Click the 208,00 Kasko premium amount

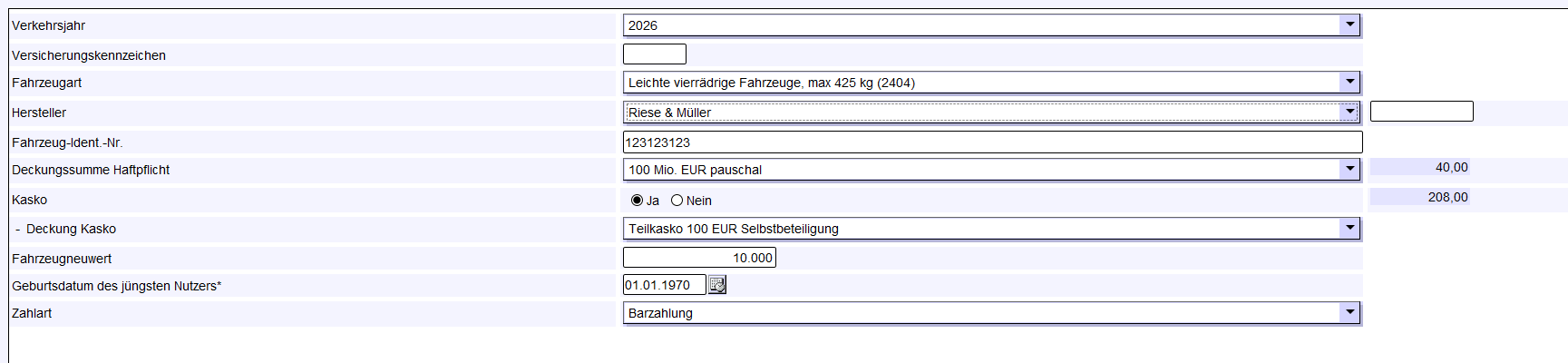pyautogui.click(x=1447, y=197)
